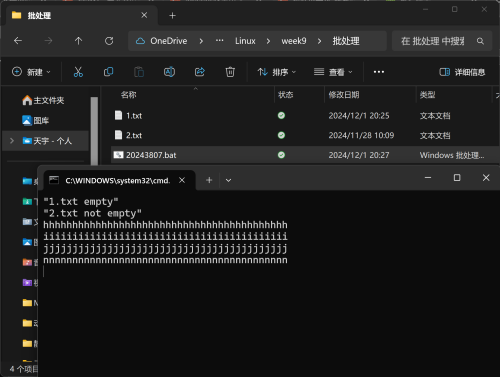This screenshot has width=500, height=377.
Task: Toggle the 详细信息 details pane
Action: (x=462, y=72)
